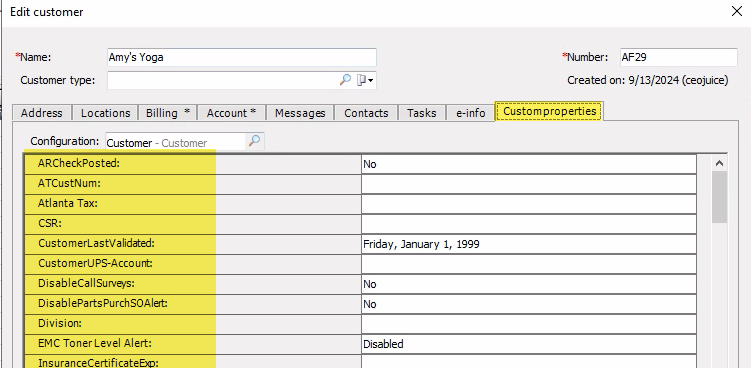Click the Name field with Amy's Yoga
Image resolution: width=751 pixels, height=368 pixels.
(242, 57)
